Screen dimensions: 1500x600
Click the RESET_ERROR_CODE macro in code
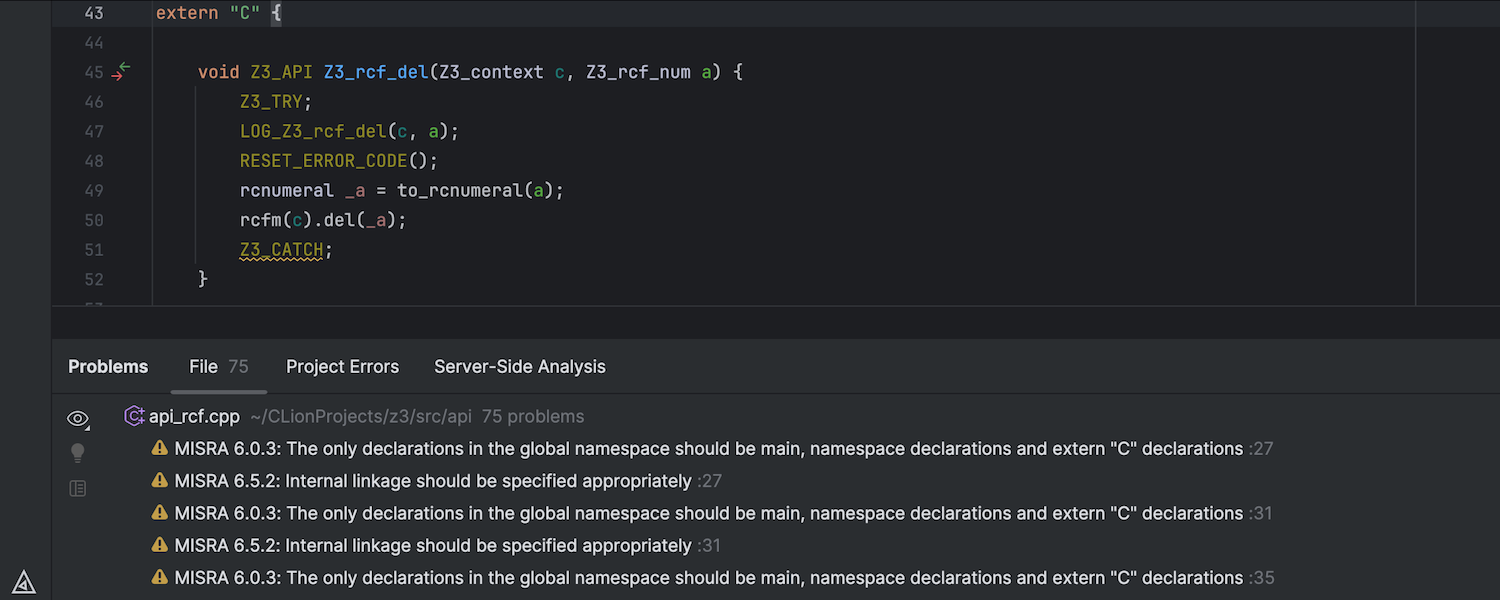[323, 161]
